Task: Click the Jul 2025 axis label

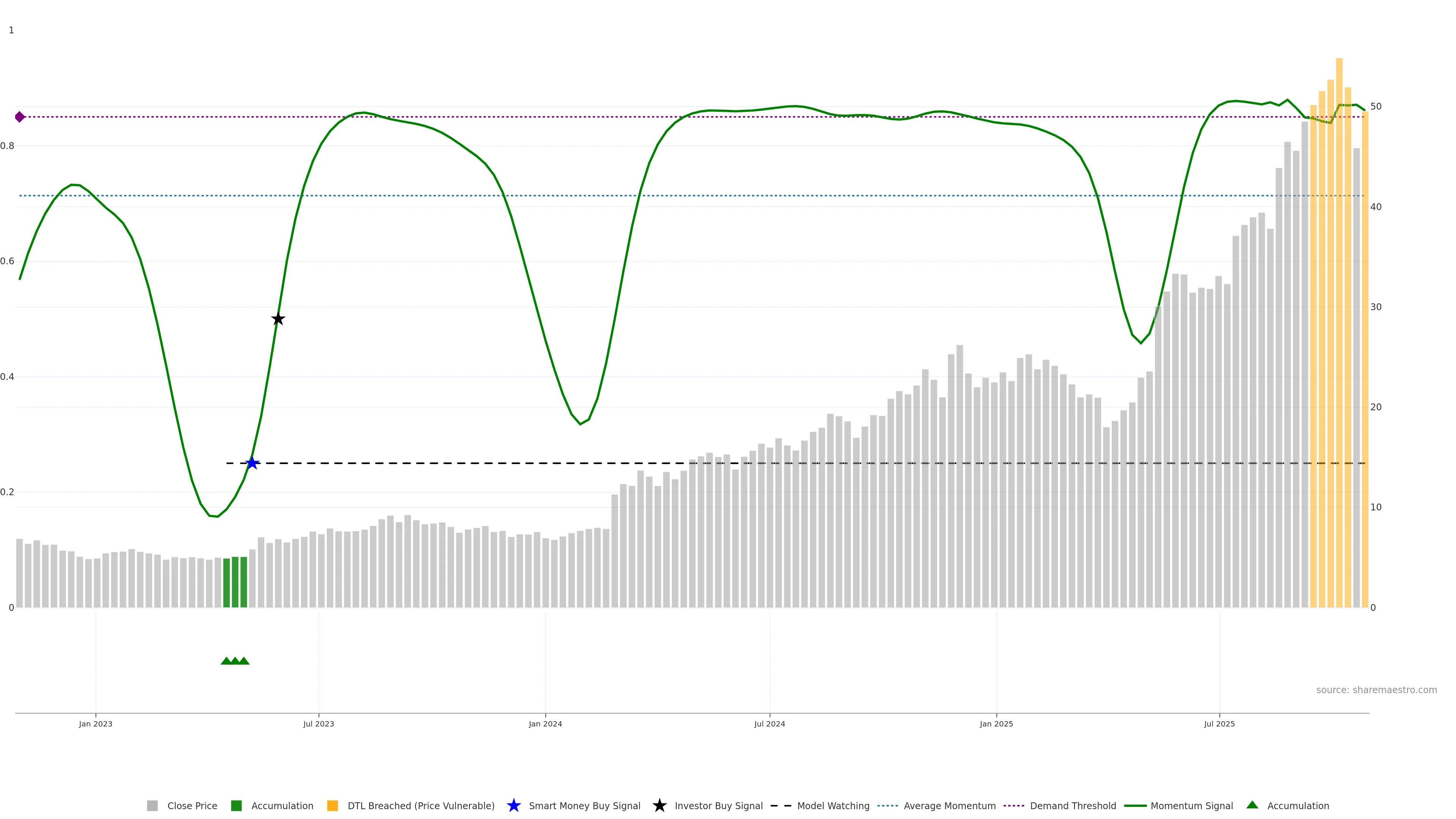Action: [x=1219, y=723]
